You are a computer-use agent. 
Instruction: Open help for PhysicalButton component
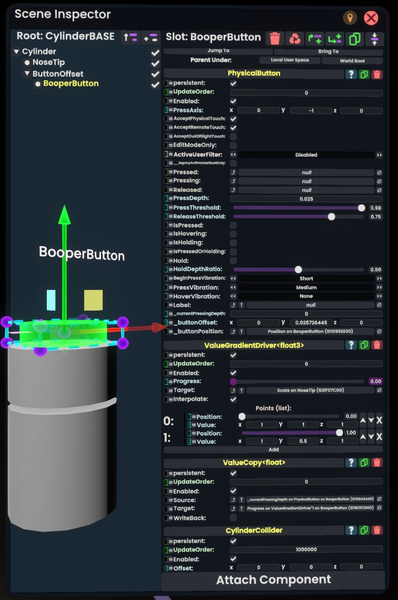(351, 74)
